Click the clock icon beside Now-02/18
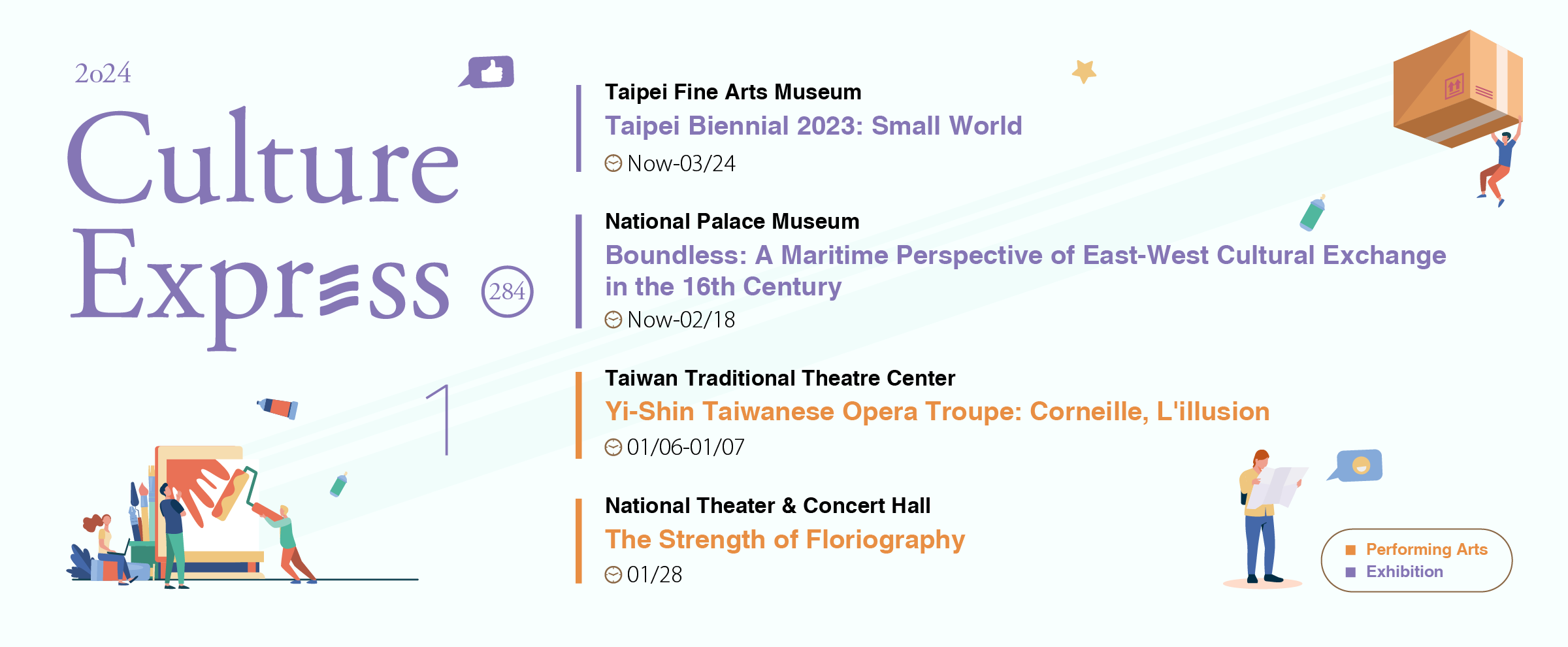Viewport: 1568px width, 647px height. point(613,320)
